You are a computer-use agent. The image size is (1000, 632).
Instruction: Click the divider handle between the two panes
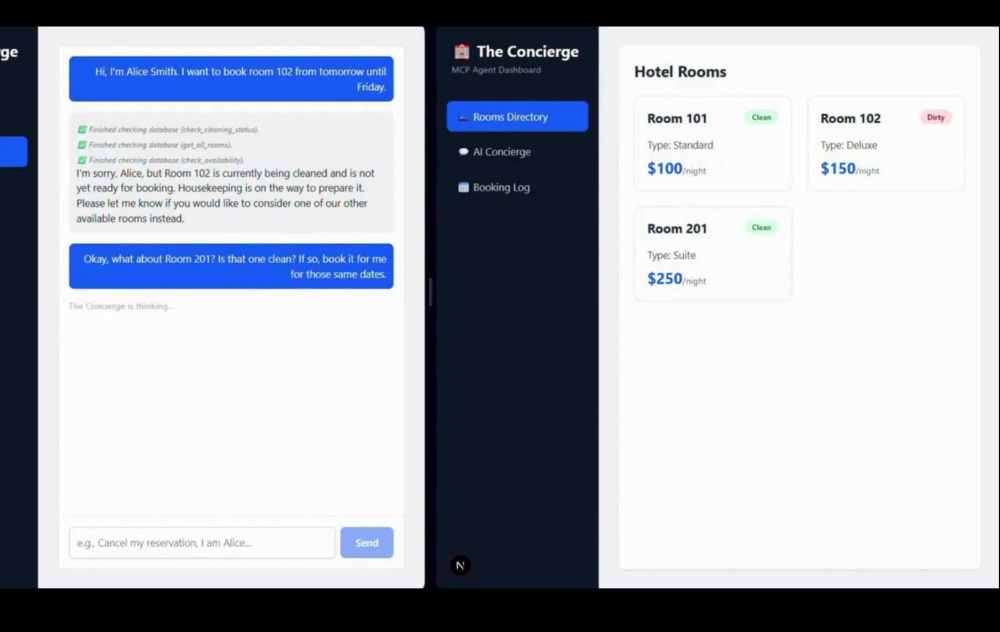point(430,292)
